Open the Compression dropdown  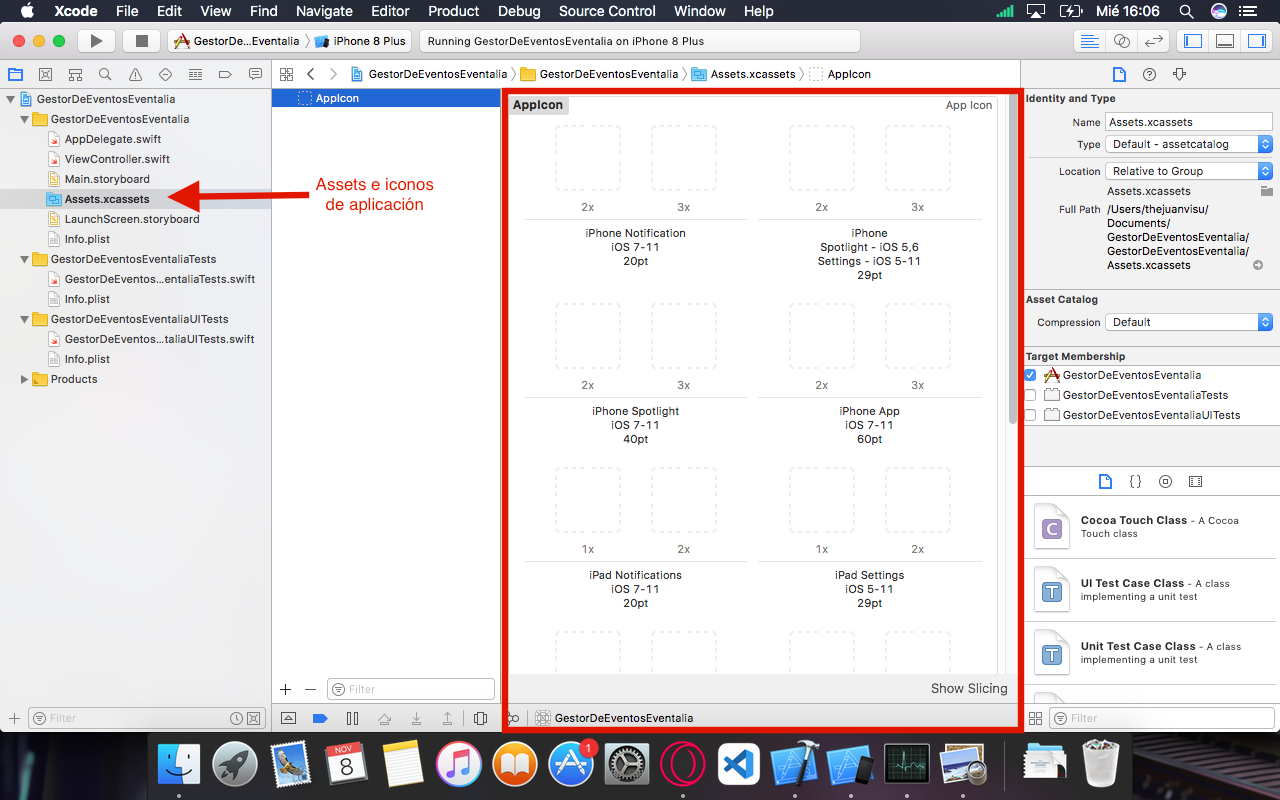coord(1189,322)
